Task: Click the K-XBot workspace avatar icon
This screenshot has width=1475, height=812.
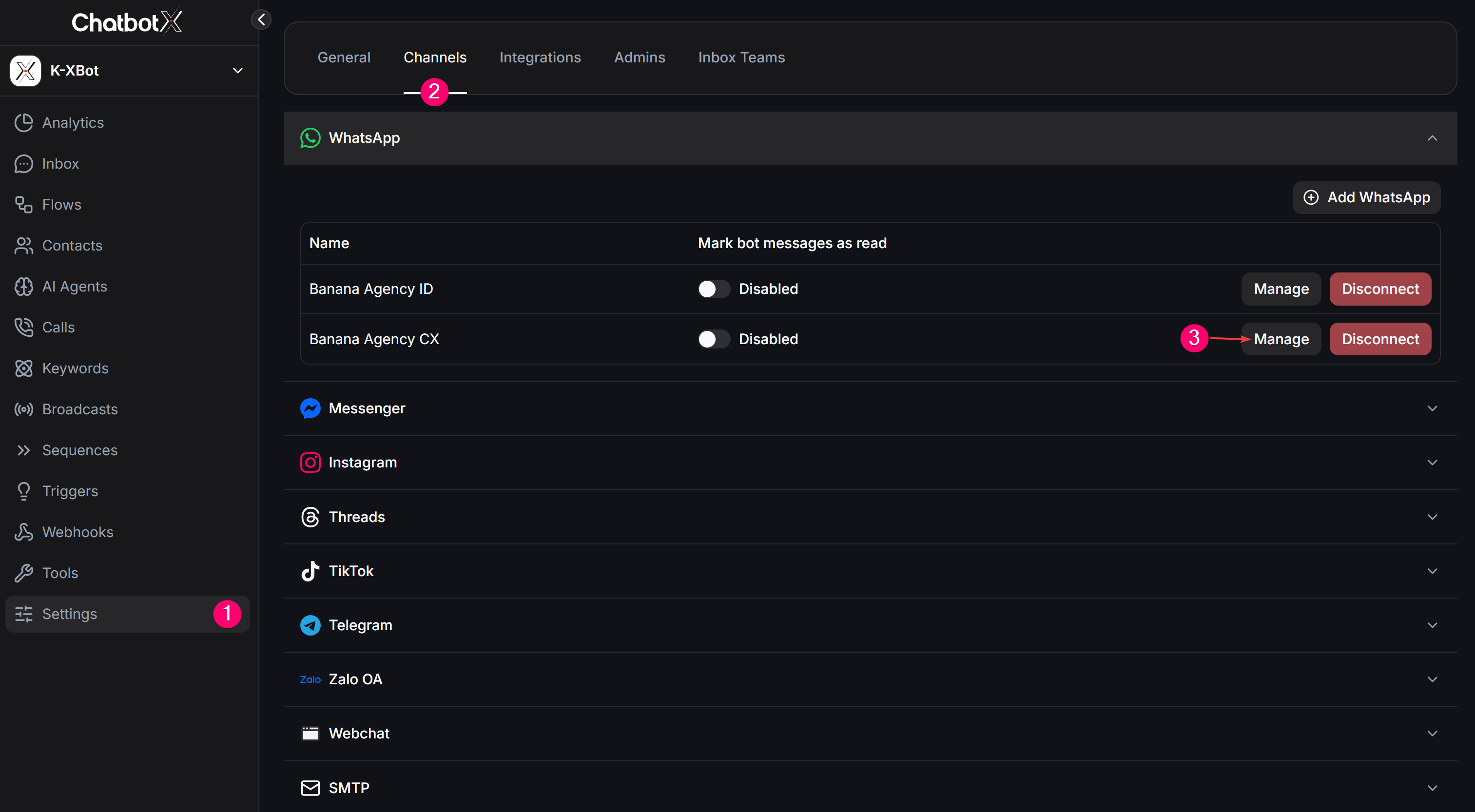Action: coord(25,71)
